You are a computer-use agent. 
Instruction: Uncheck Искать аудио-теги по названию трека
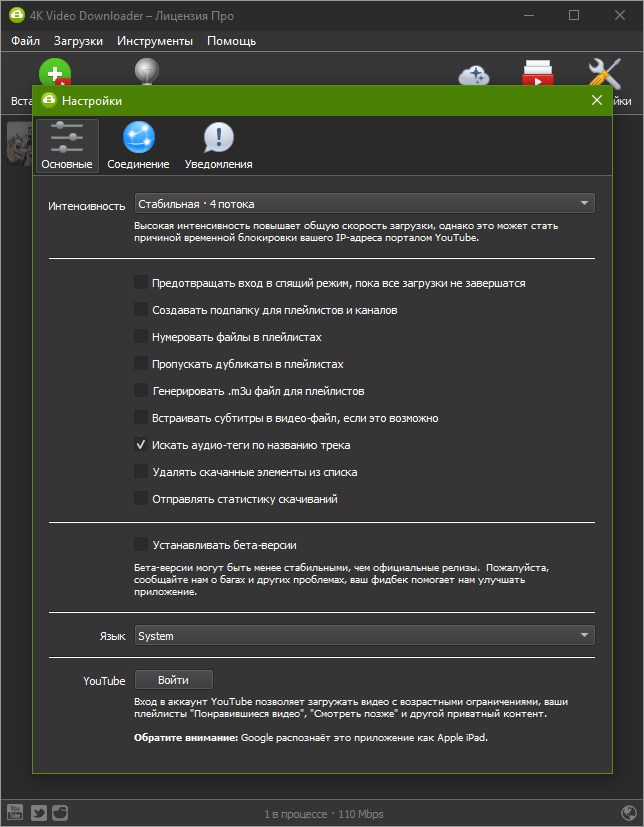pos(140,444)
